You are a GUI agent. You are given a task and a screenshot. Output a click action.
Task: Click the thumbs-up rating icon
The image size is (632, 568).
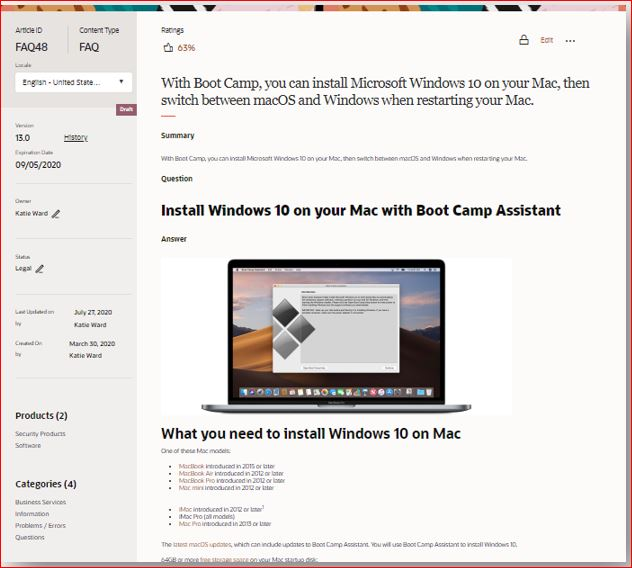[168, 48]
